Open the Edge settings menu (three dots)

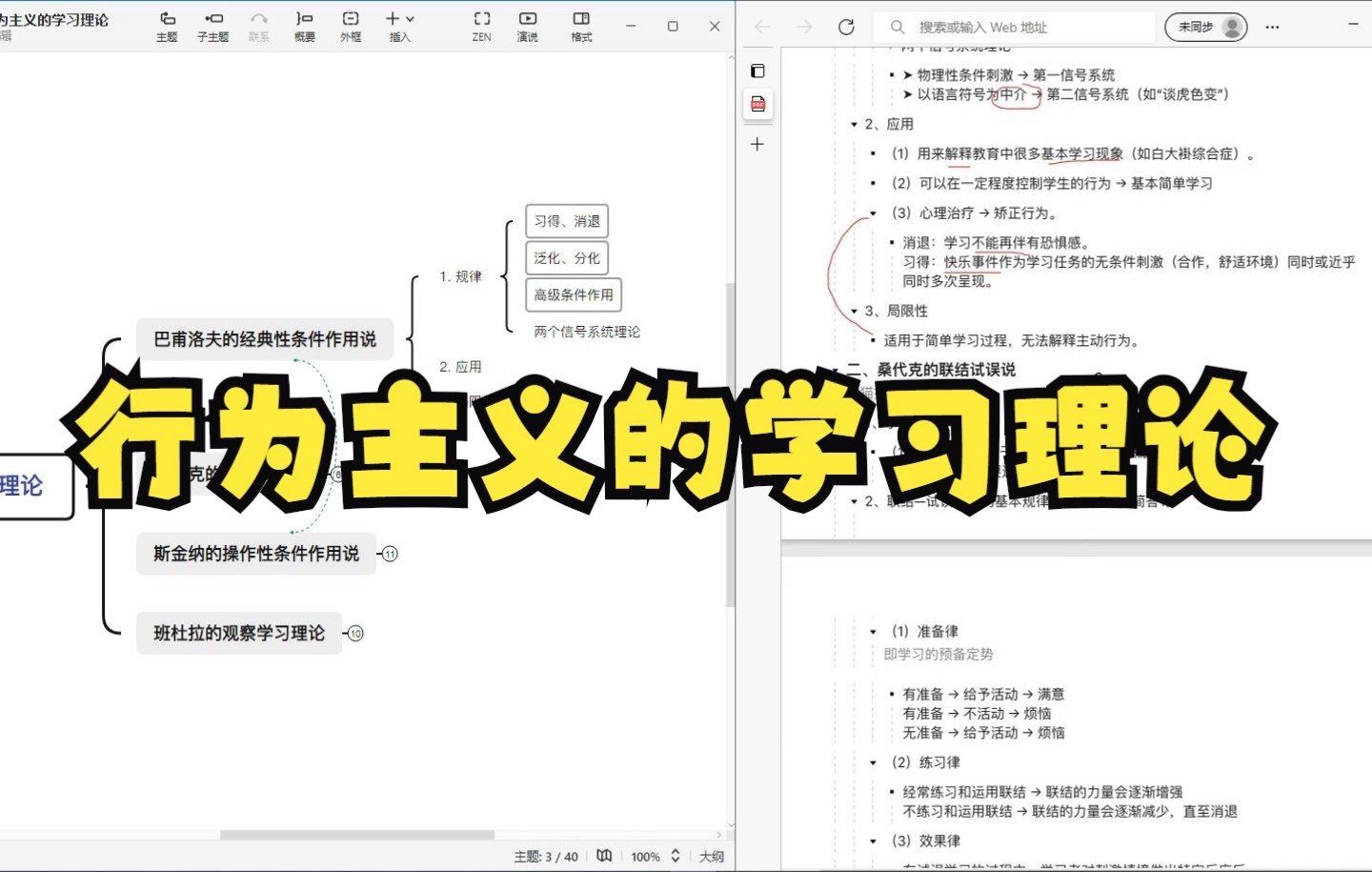click(1271, 27)
